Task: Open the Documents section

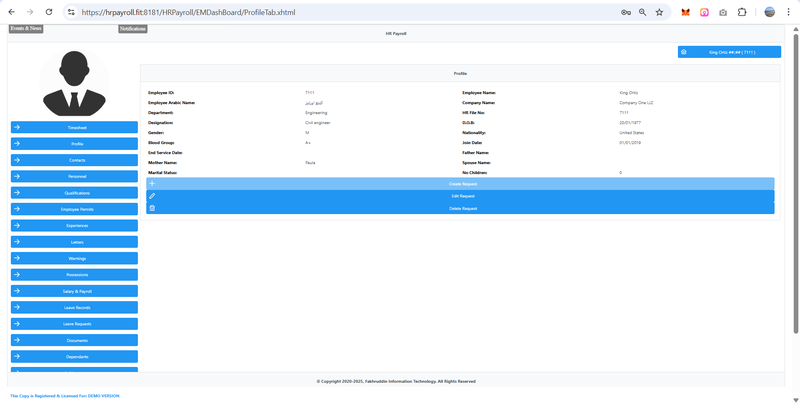Action: [x=74, y=340]
